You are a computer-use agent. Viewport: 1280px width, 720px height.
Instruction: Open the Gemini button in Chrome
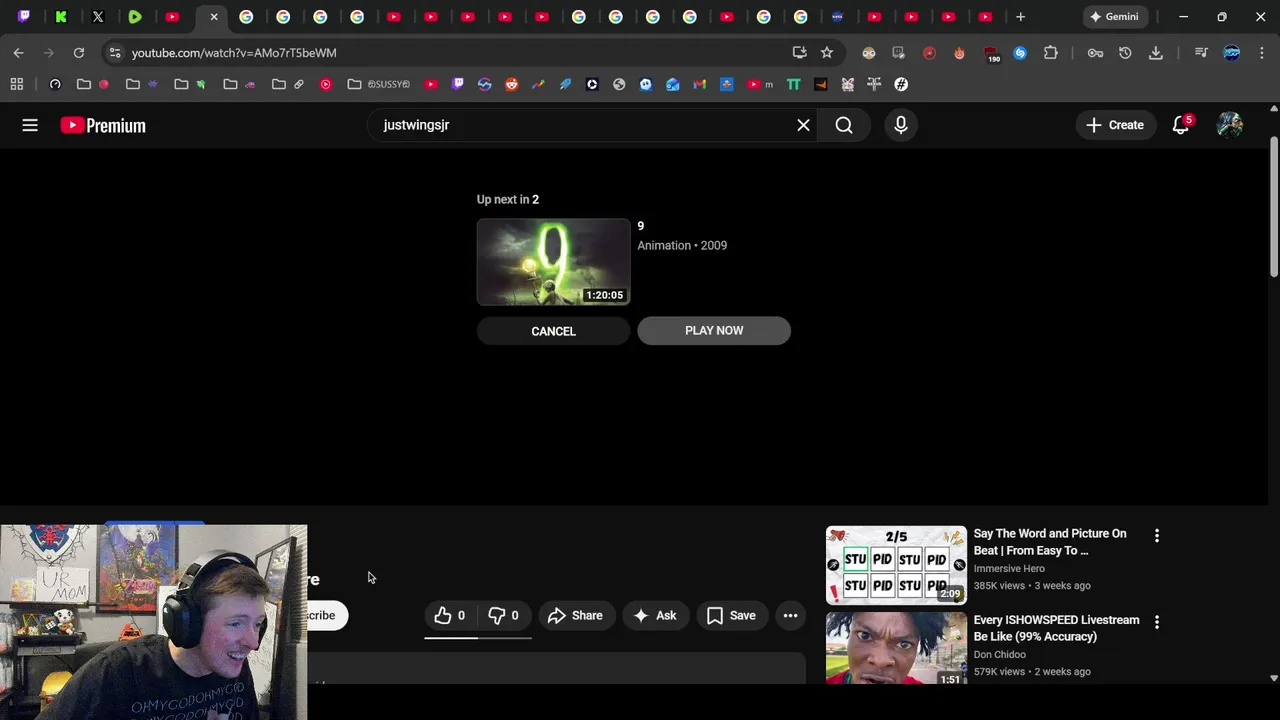click(1114, 17)
